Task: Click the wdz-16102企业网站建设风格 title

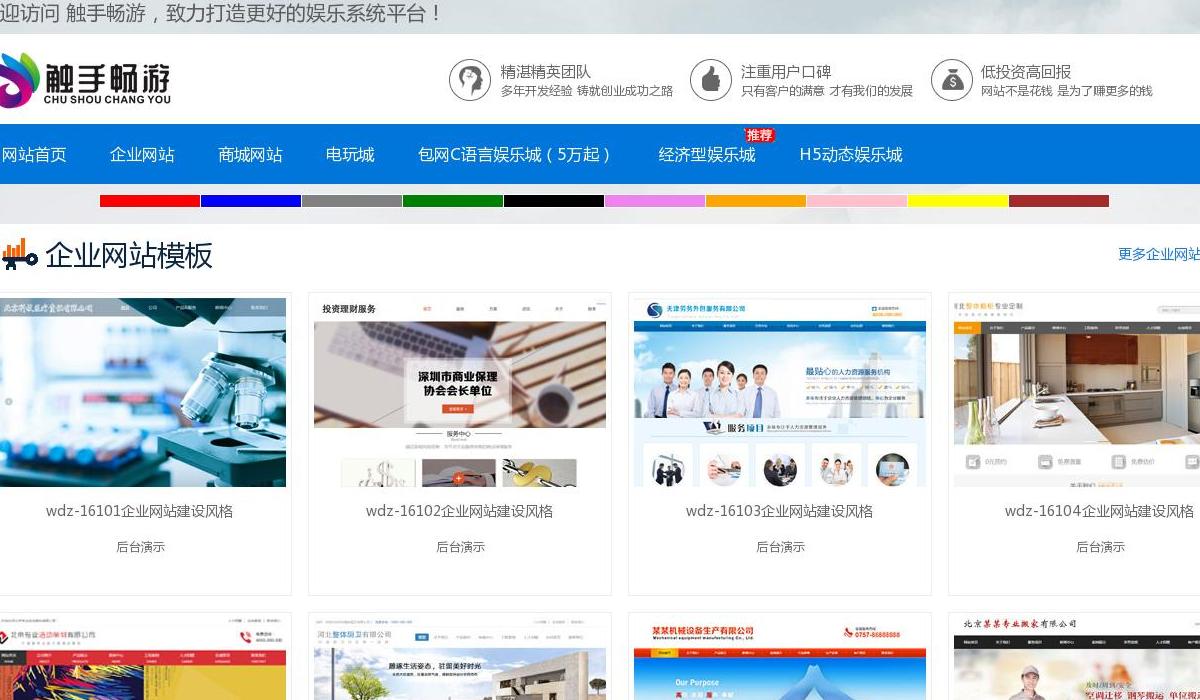Action: click(459, 511)
